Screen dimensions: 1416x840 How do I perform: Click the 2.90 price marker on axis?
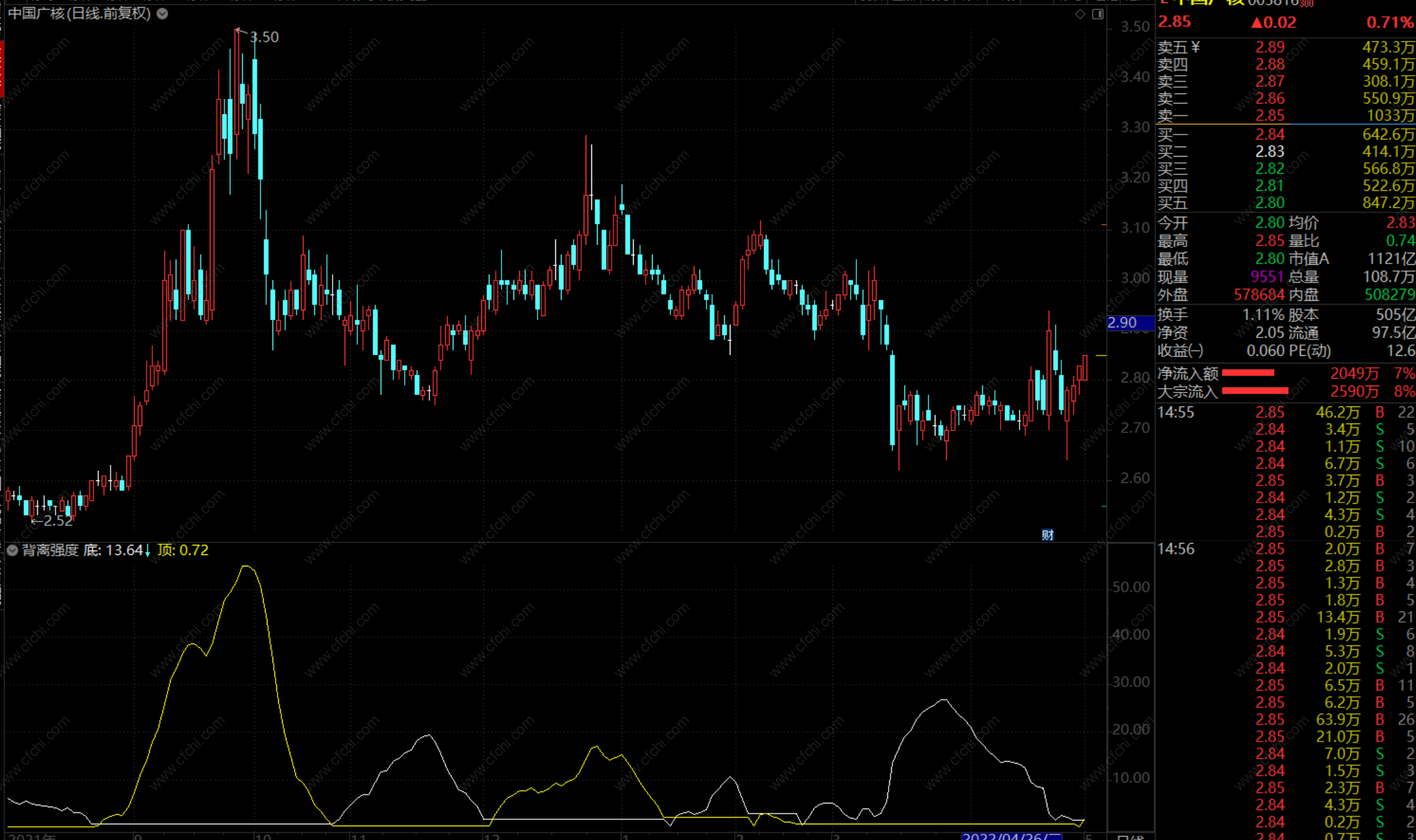[x=1123, y=323]
